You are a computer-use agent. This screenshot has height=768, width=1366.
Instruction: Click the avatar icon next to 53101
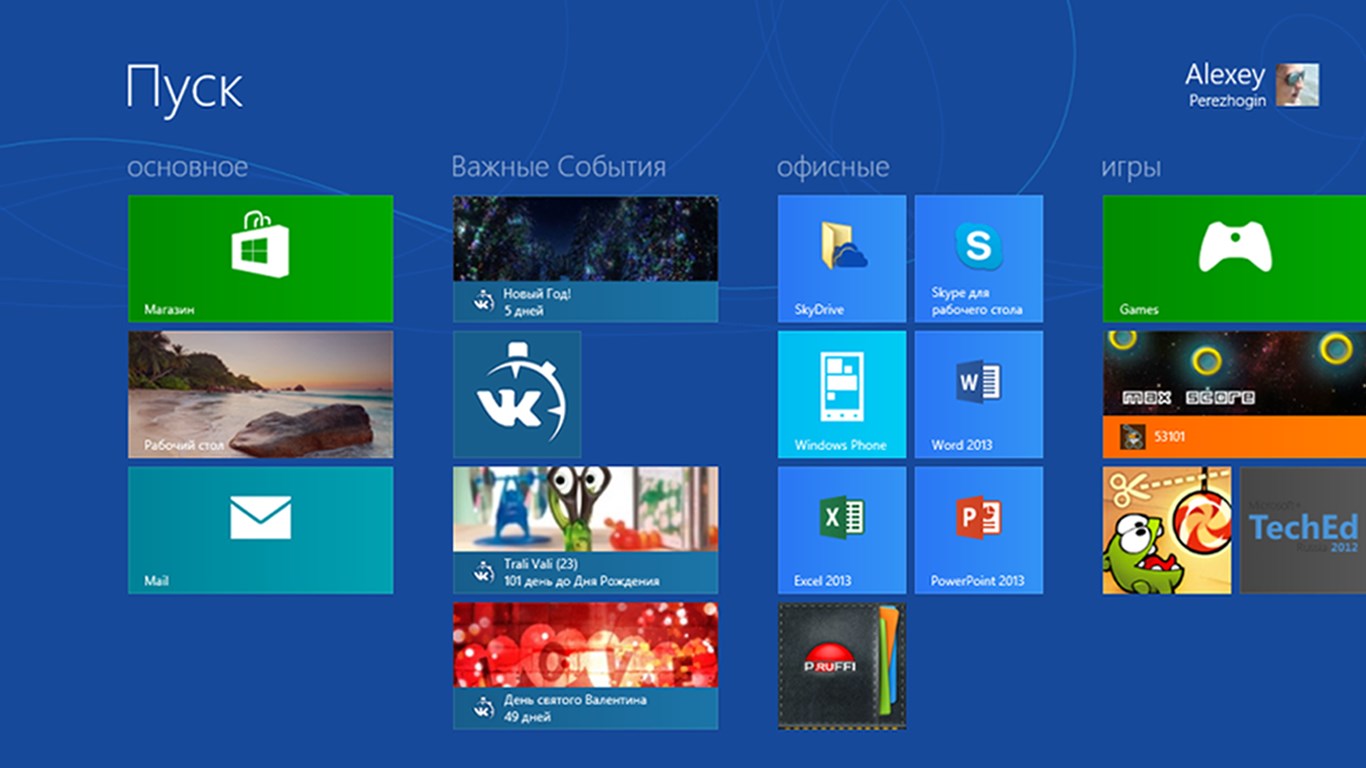[x=1132, y=437]
